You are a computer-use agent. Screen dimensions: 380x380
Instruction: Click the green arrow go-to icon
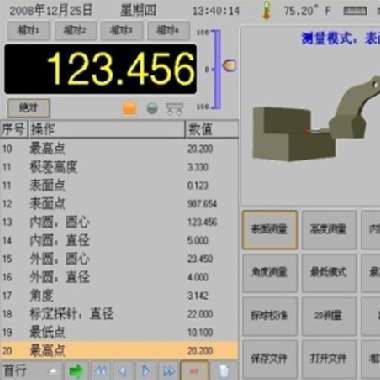click(x=76, y=371)
